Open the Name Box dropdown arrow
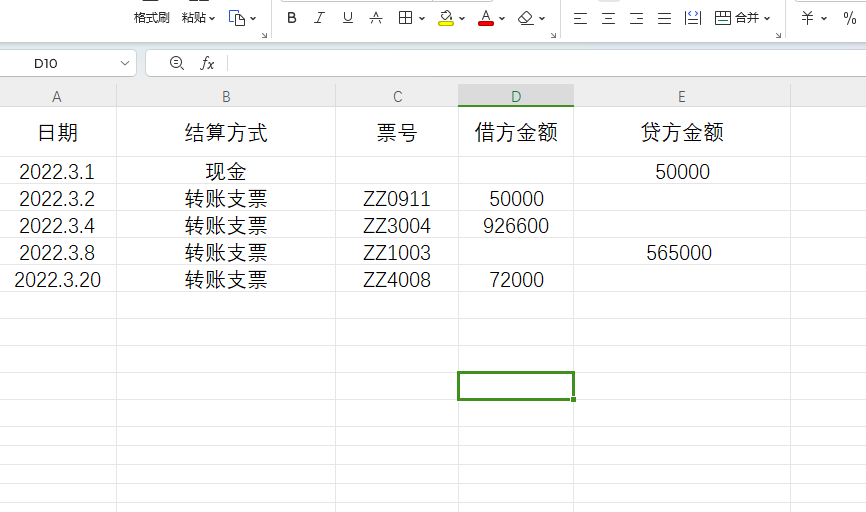This screenshot has width=866, height=512. (125, 64)
